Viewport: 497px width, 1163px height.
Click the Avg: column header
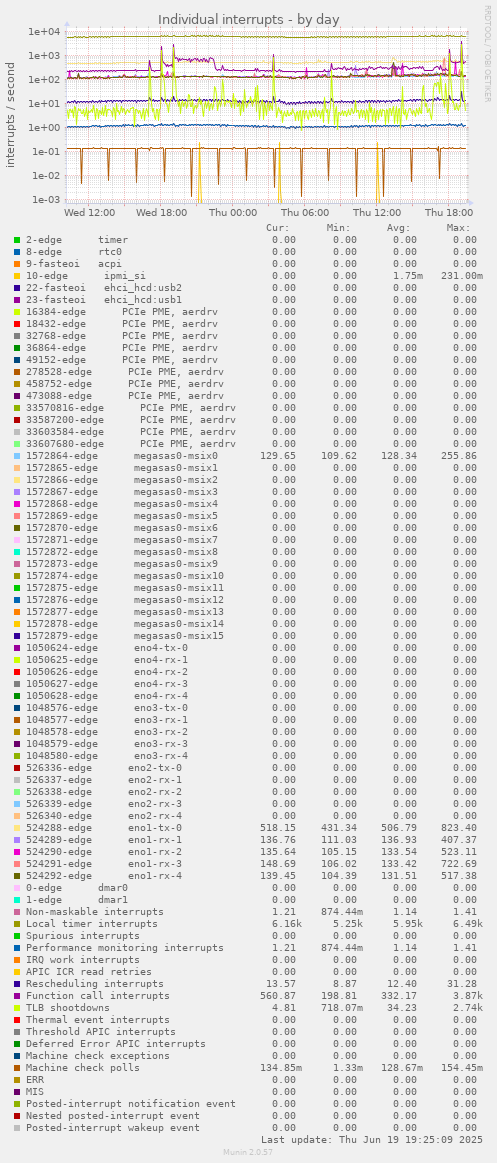click(x=401, y=228)
